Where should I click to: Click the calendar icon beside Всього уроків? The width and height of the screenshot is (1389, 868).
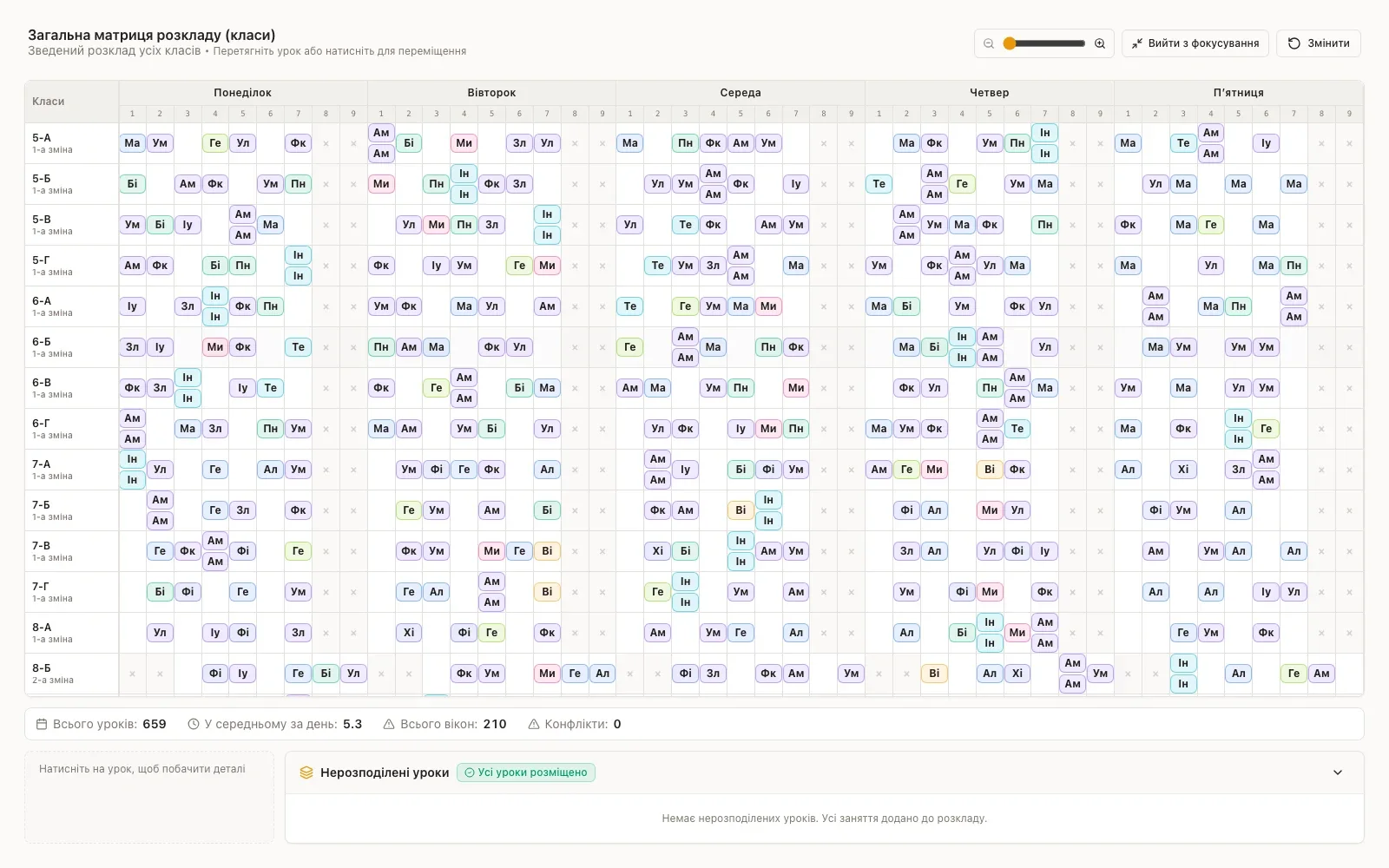pos(42,724)
